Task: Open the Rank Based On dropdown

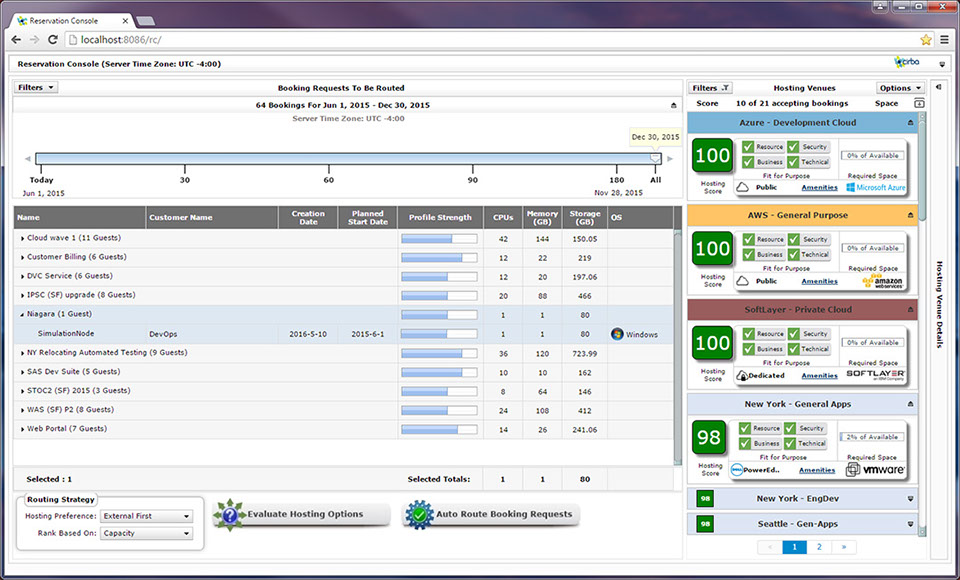Action: click(146, 534)
